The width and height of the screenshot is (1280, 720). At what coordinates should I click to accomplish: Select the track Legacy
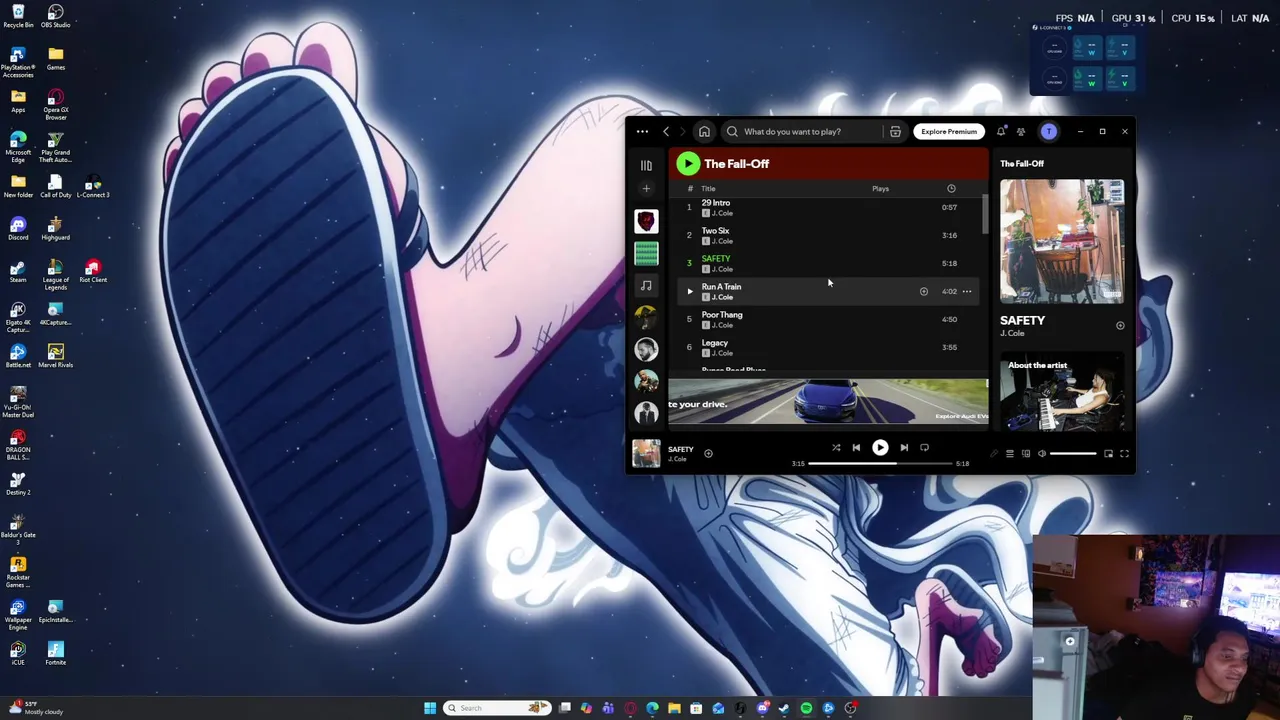click(715, 343)
